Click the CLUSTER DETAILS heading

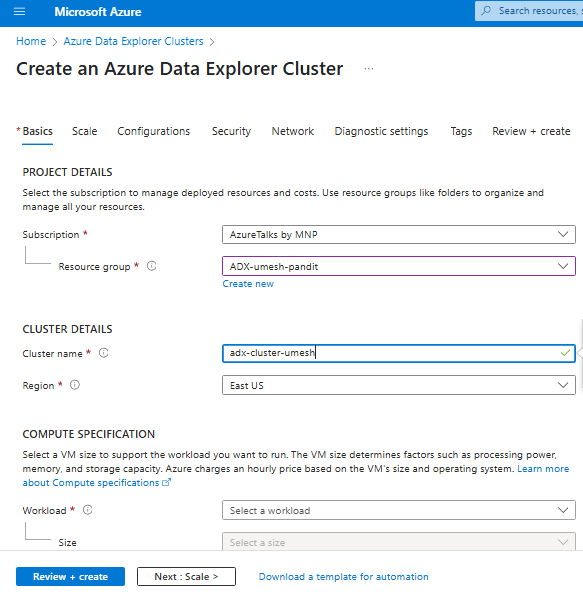[x=67, y=329]
